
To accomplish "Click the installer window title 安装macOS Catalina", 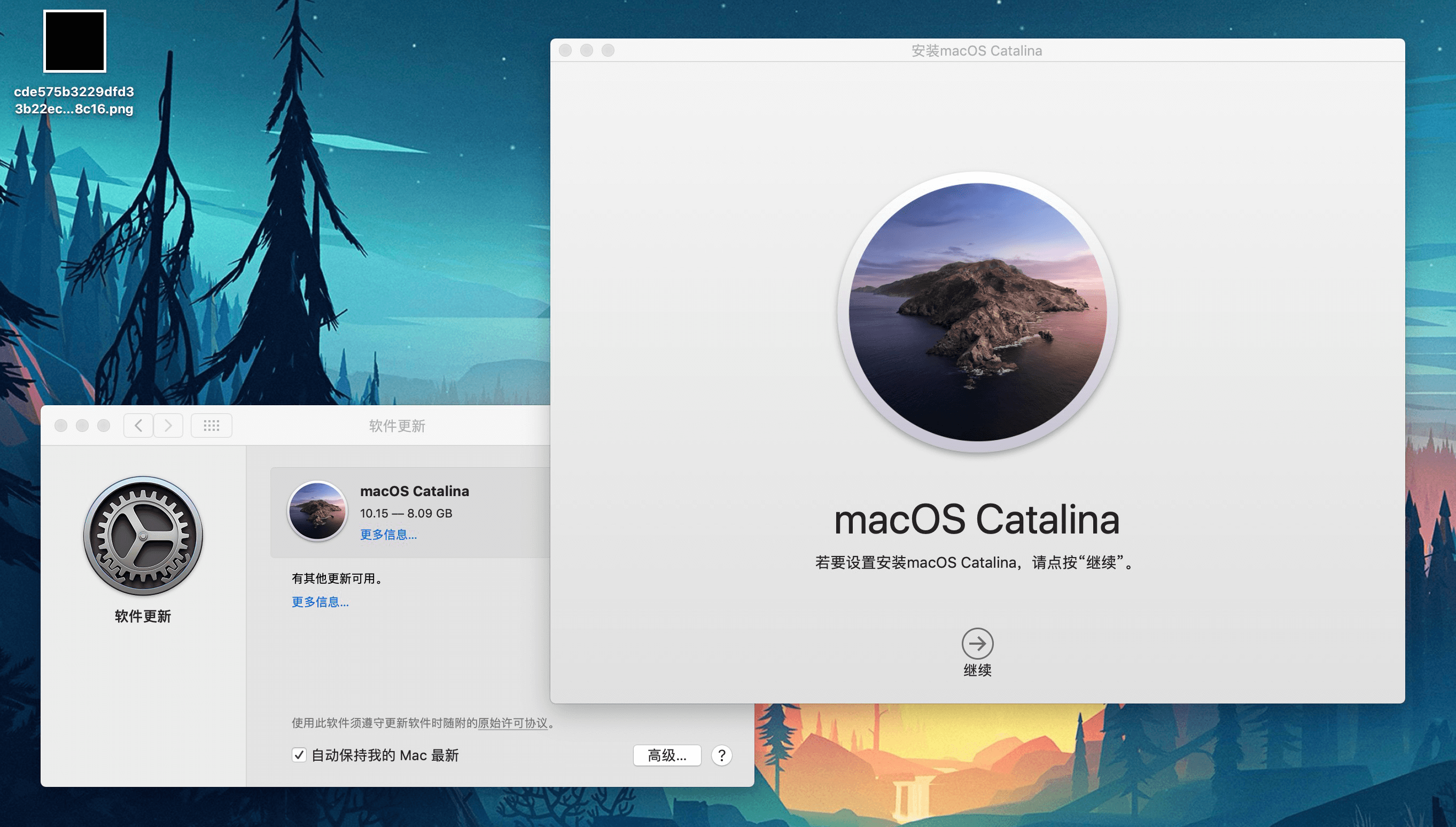I will tap(977, 51).
